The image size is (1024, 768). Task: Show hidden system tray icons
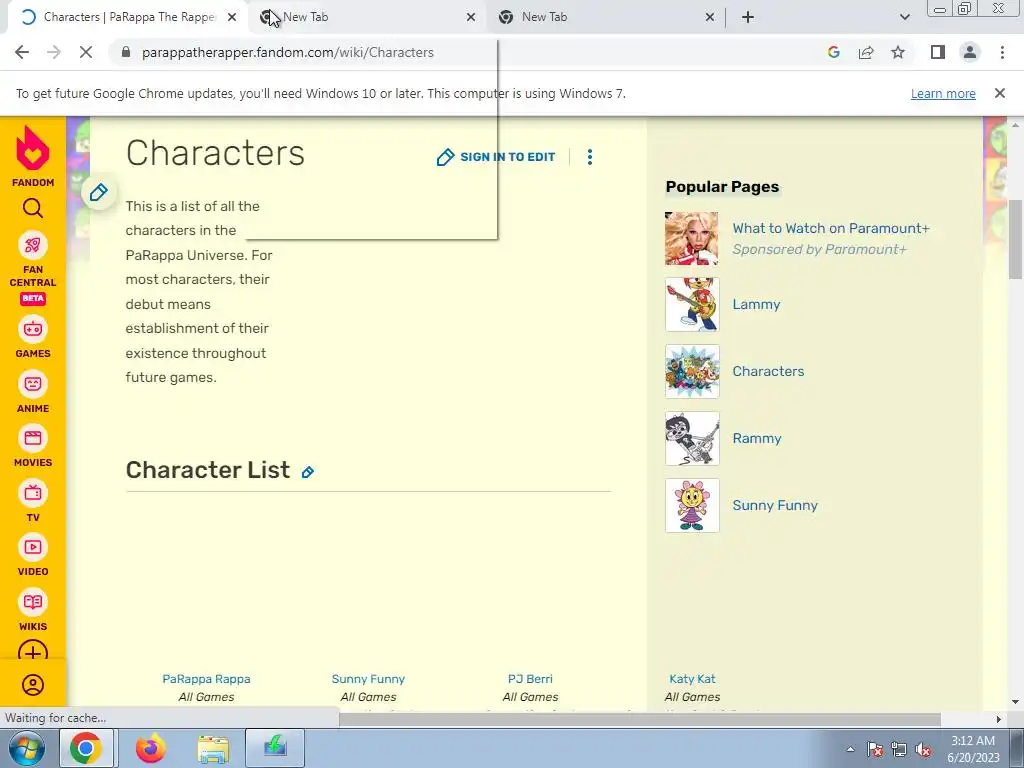click(x=850, y=749)
